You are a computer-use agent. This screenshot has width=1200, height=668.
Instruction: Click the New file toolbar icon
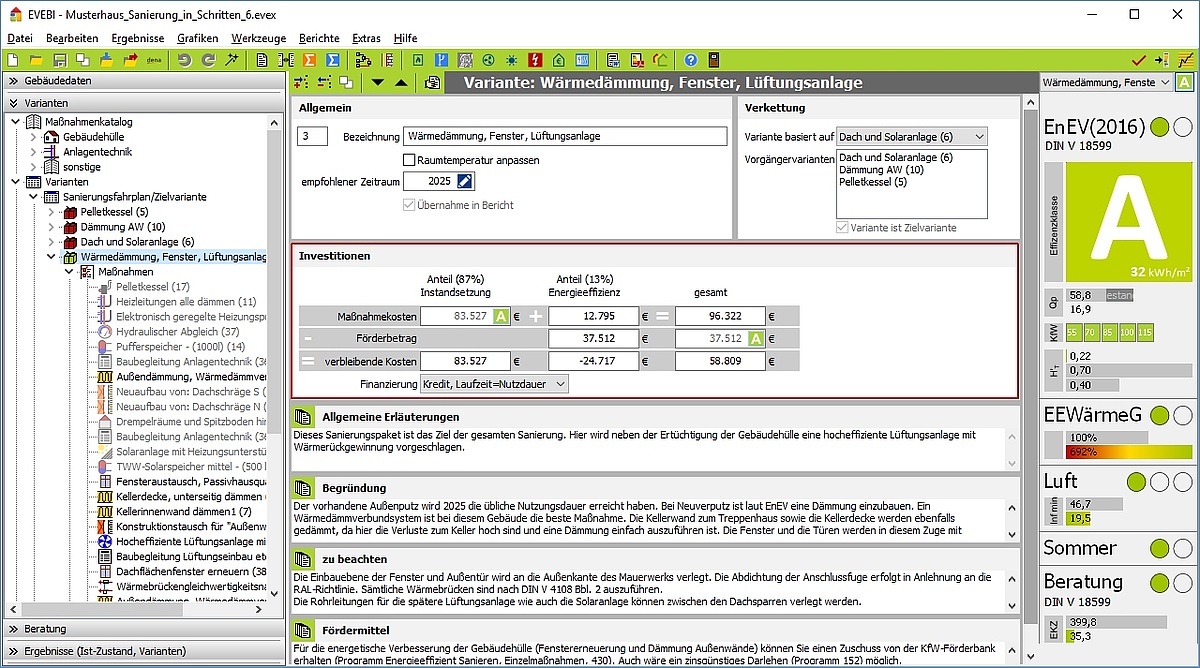coord(13,60)
